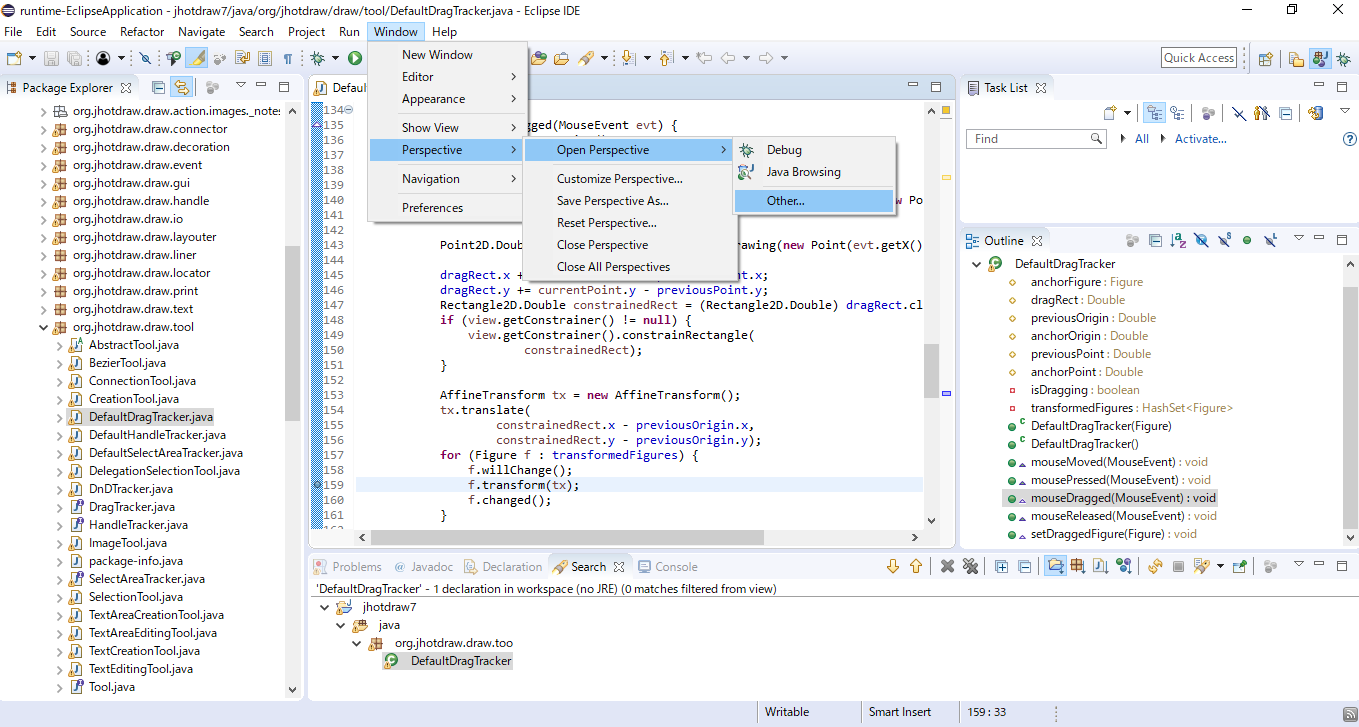Show Next Match arrow in Search view

tap(893, 566)
